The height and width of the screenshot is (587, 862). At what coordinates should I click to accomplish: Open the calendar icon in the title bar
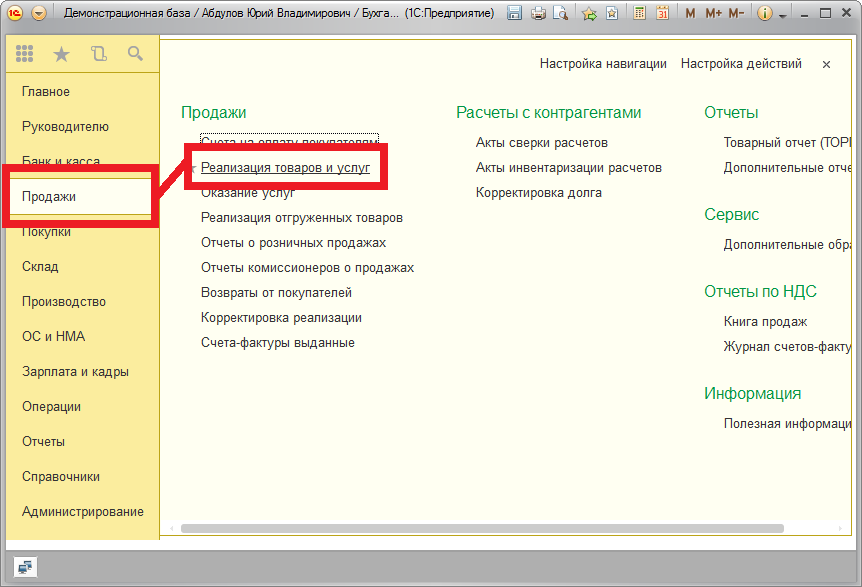(662, 13)
